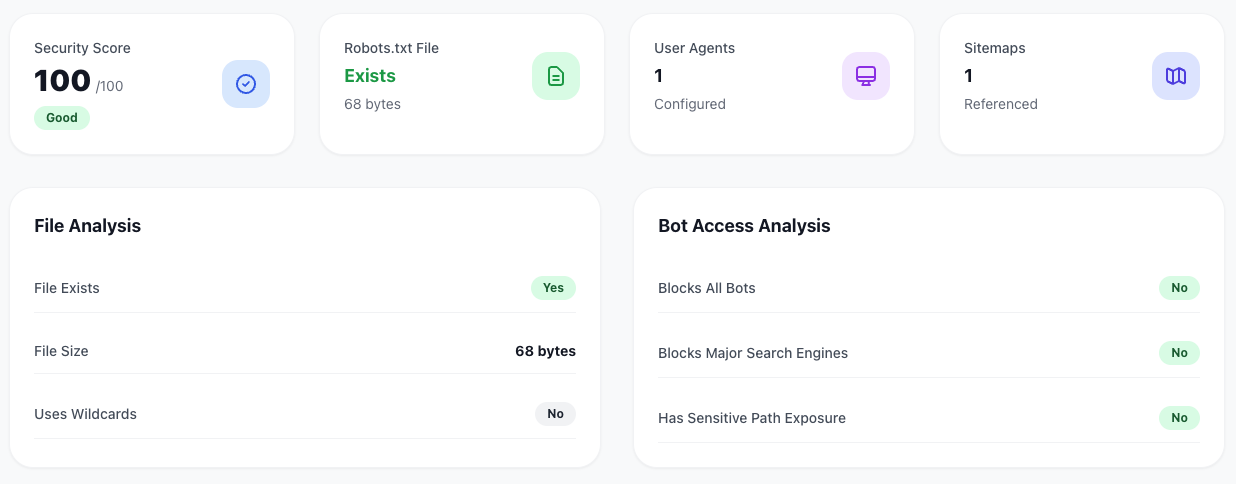Click the Sitemaps map icon
The width and height of the screenshot is (1236, 484).
pyautogui.click(x=1176, y=76)
